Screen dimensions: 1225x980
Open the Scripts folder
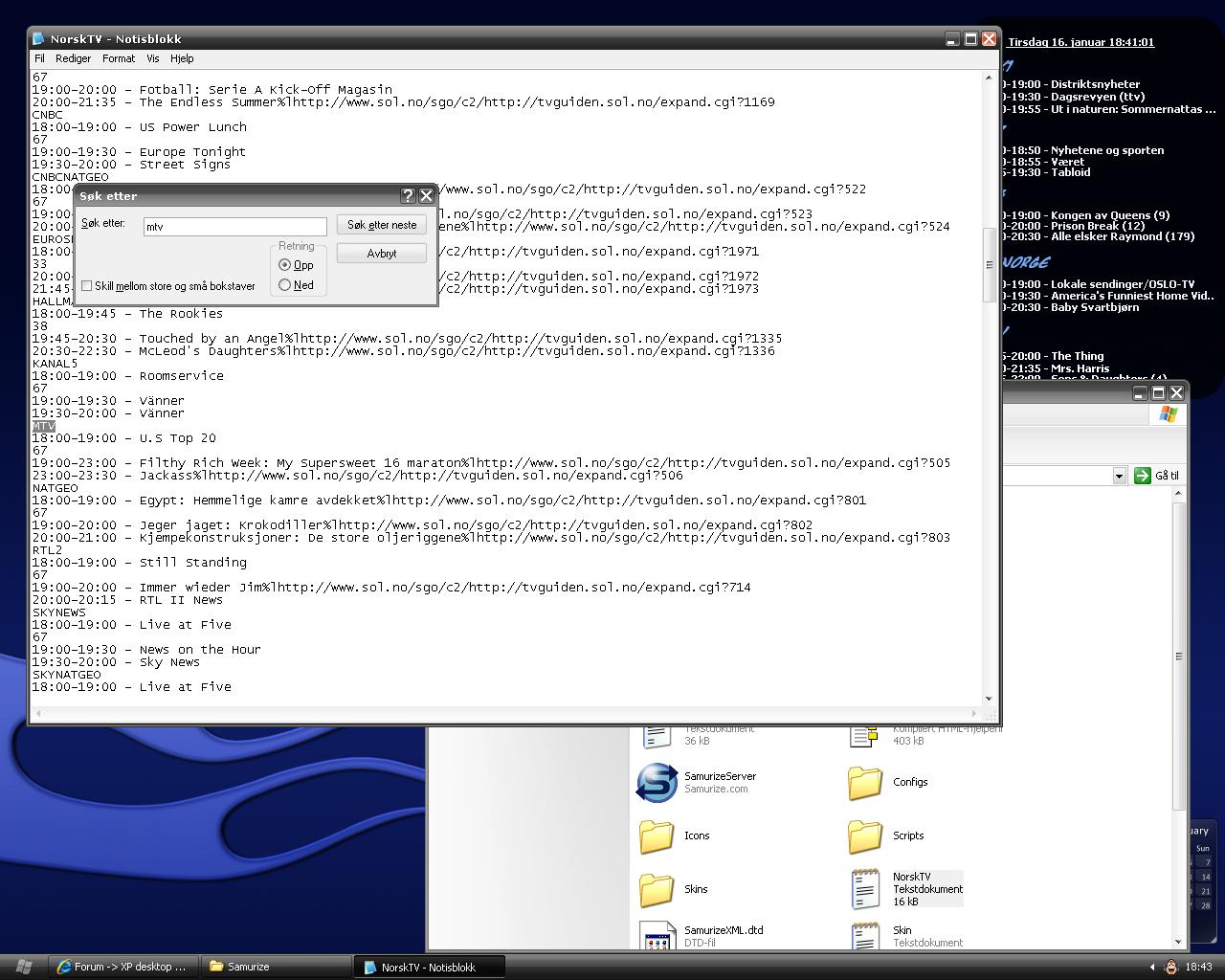pos(865,835)
